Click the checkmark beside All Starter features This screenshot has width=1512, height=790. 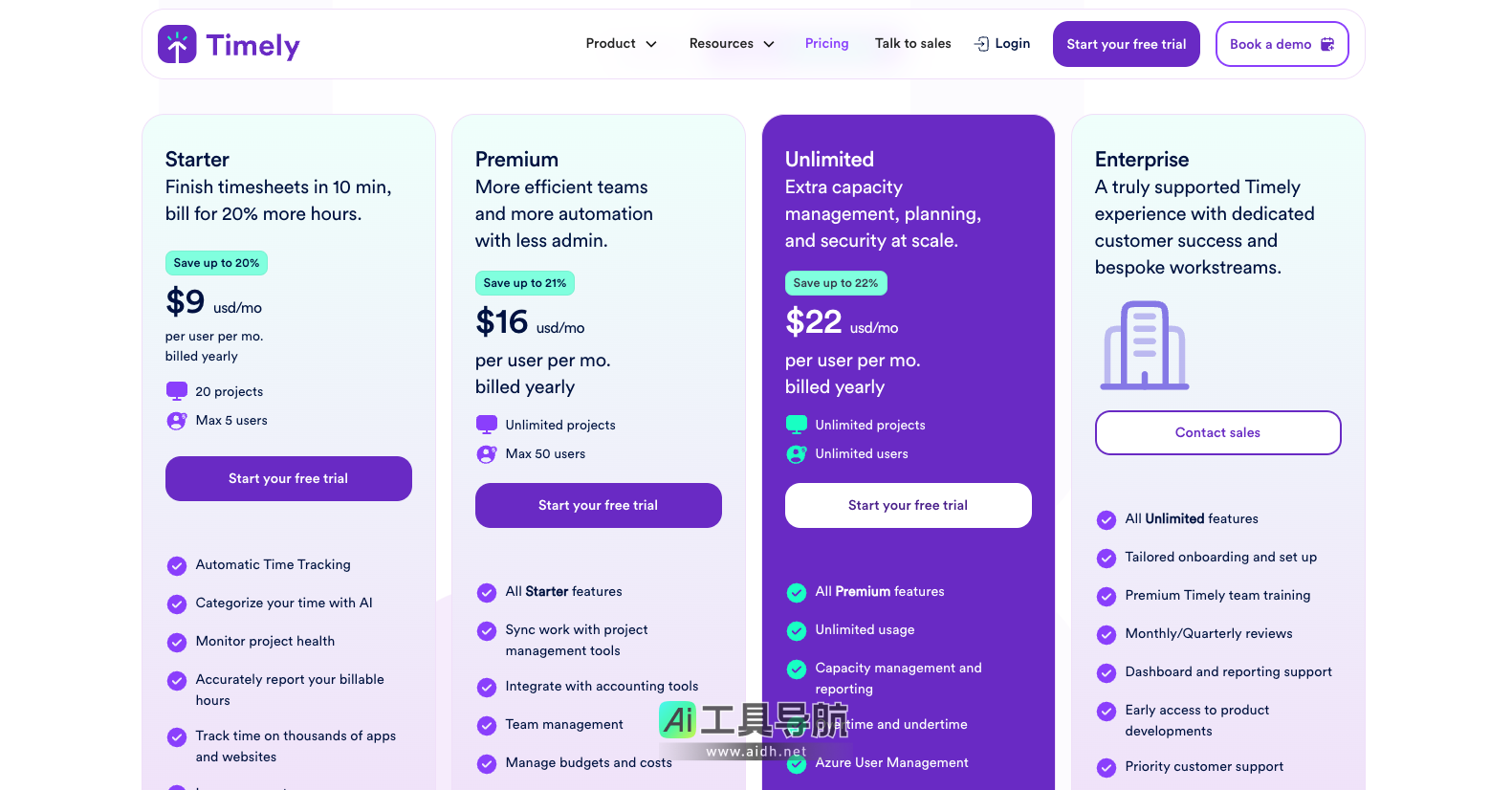[x=487, y=592]
